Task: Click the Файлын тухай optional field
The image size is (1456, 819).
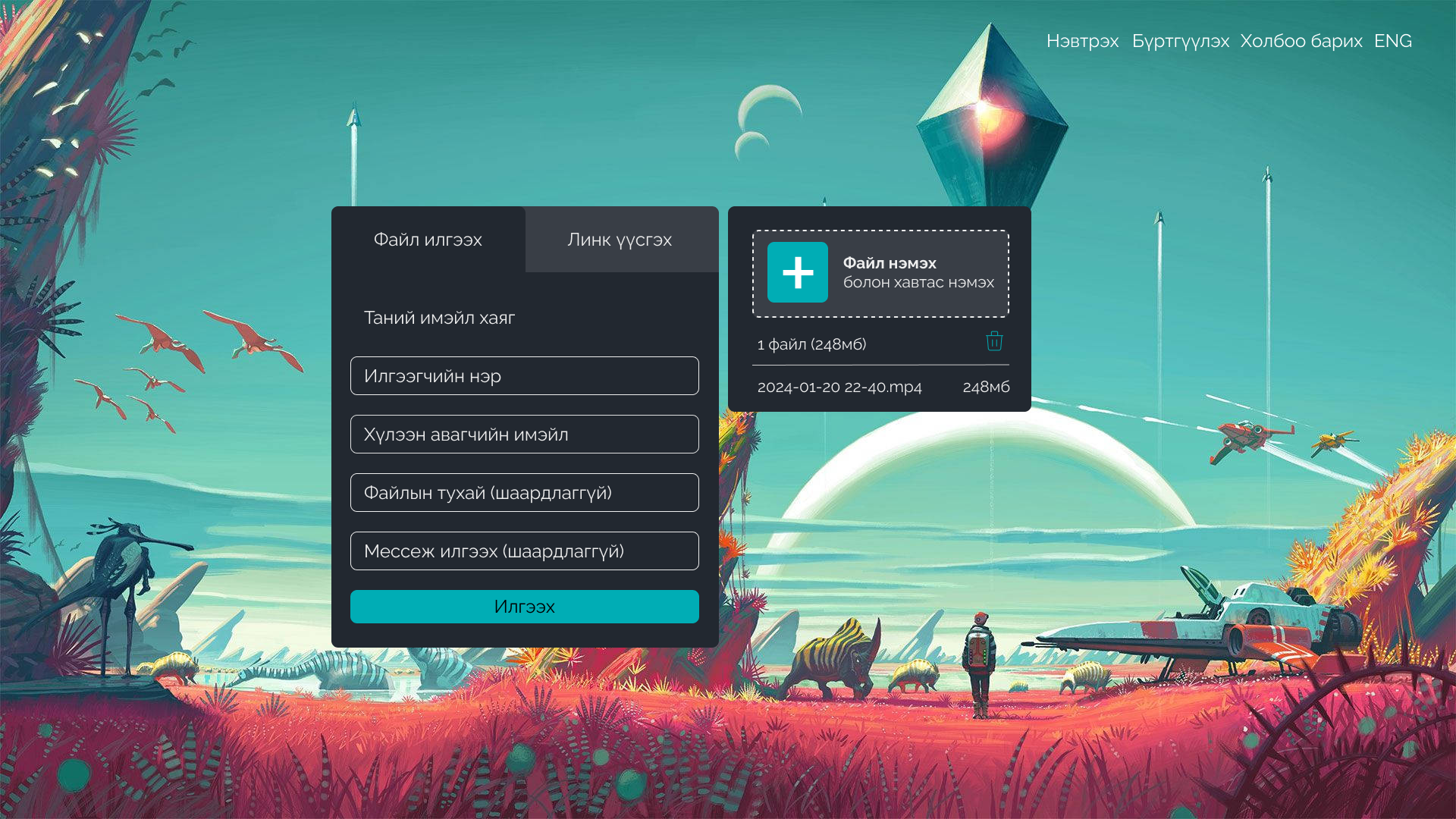Action: pos(523,493)
